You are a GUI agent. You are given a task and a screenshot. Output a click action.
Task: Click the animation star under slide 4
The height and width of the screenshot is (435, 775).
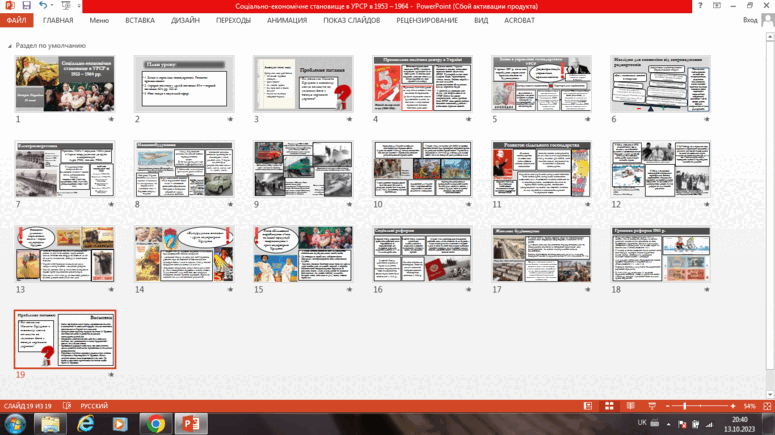point(469,119)
